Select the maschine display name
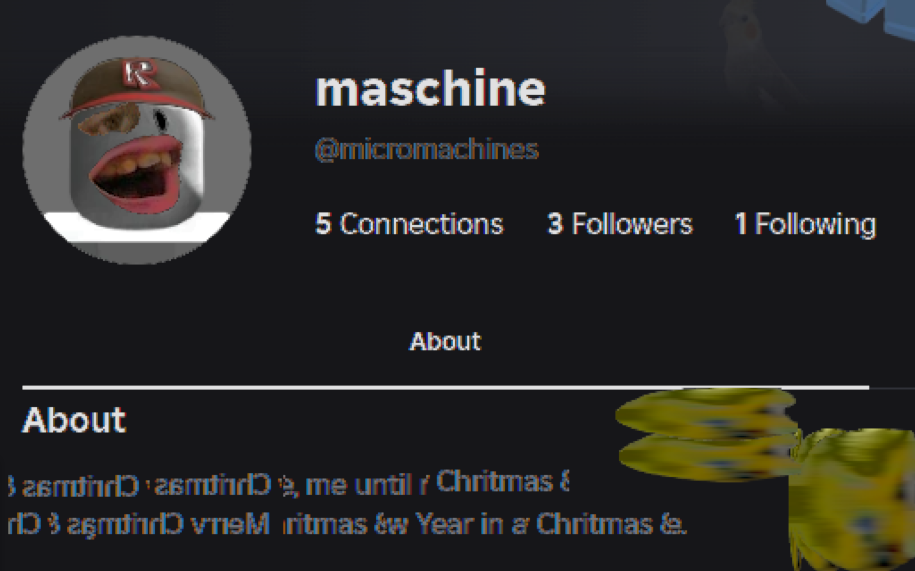915x571 pixels. [x=430, y=89]
